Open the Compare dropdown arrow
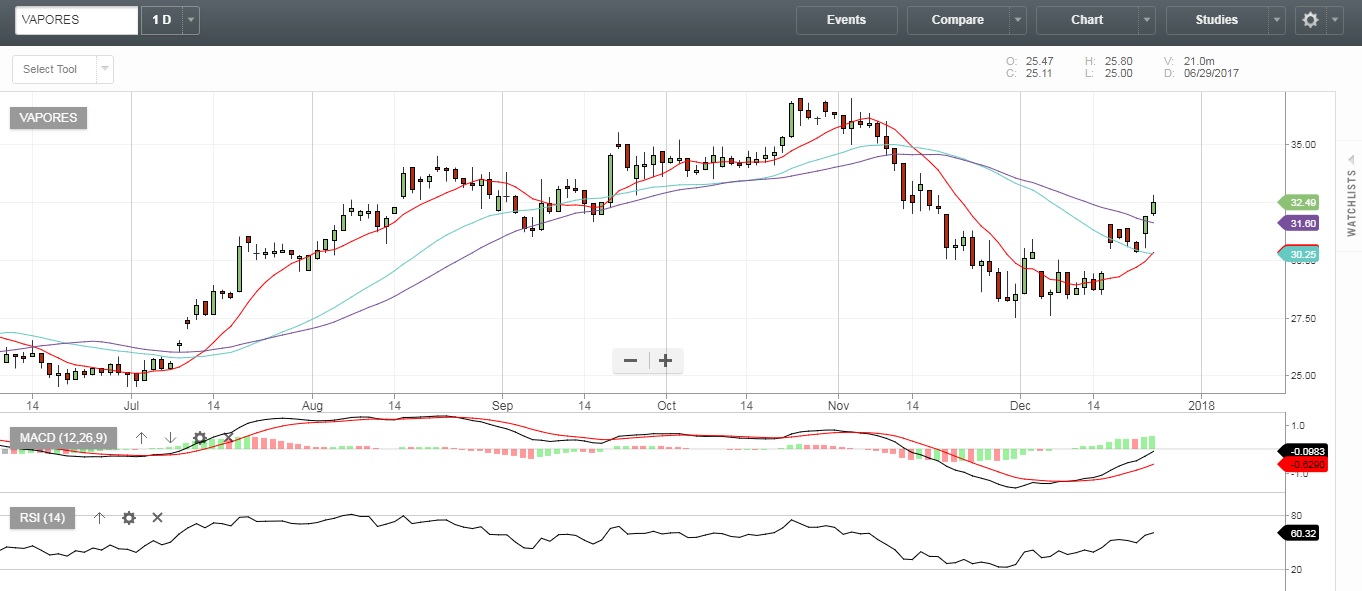 coord(1018,20)
